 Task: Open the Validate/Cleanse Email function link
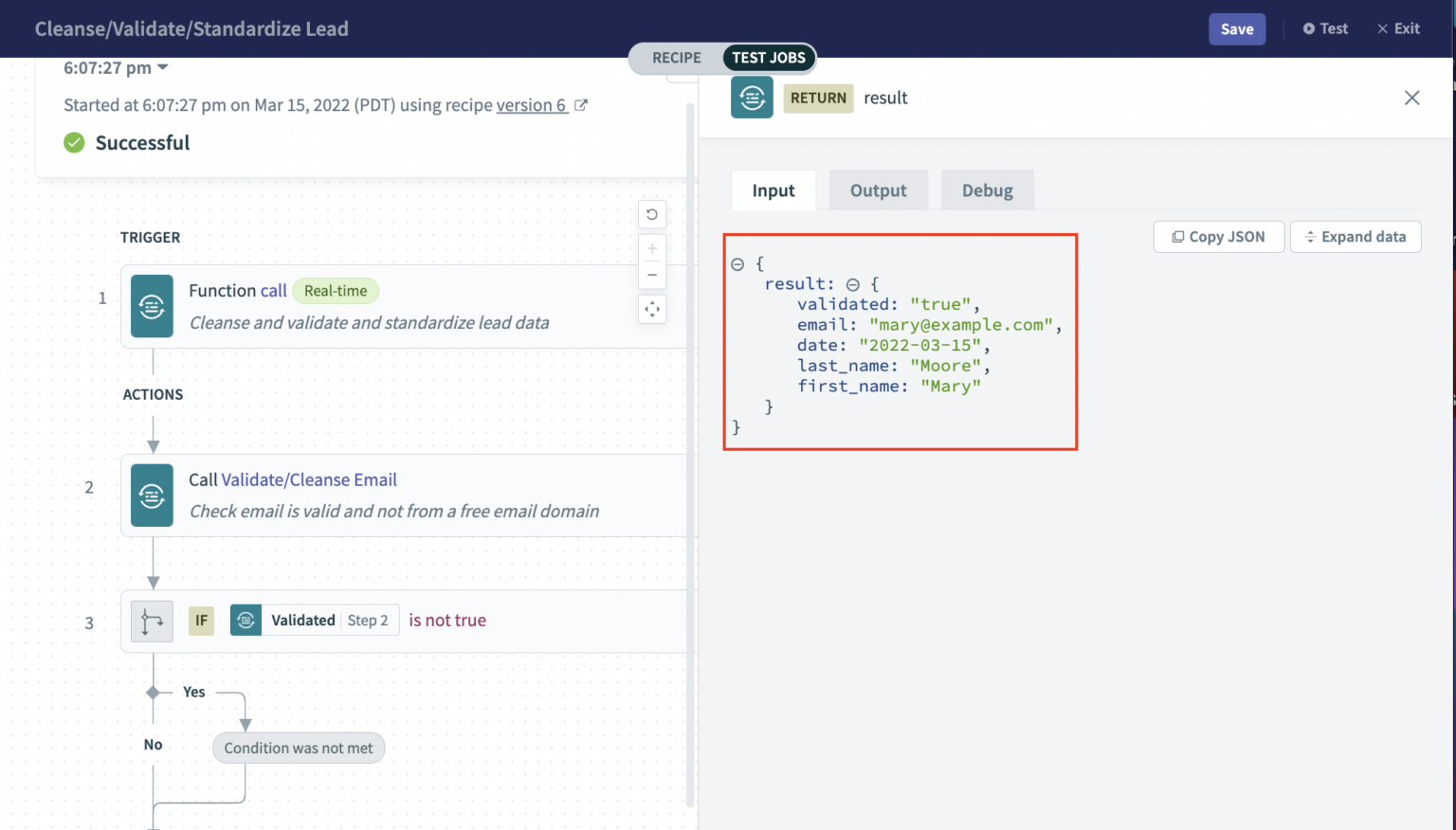tap(308, 479)
